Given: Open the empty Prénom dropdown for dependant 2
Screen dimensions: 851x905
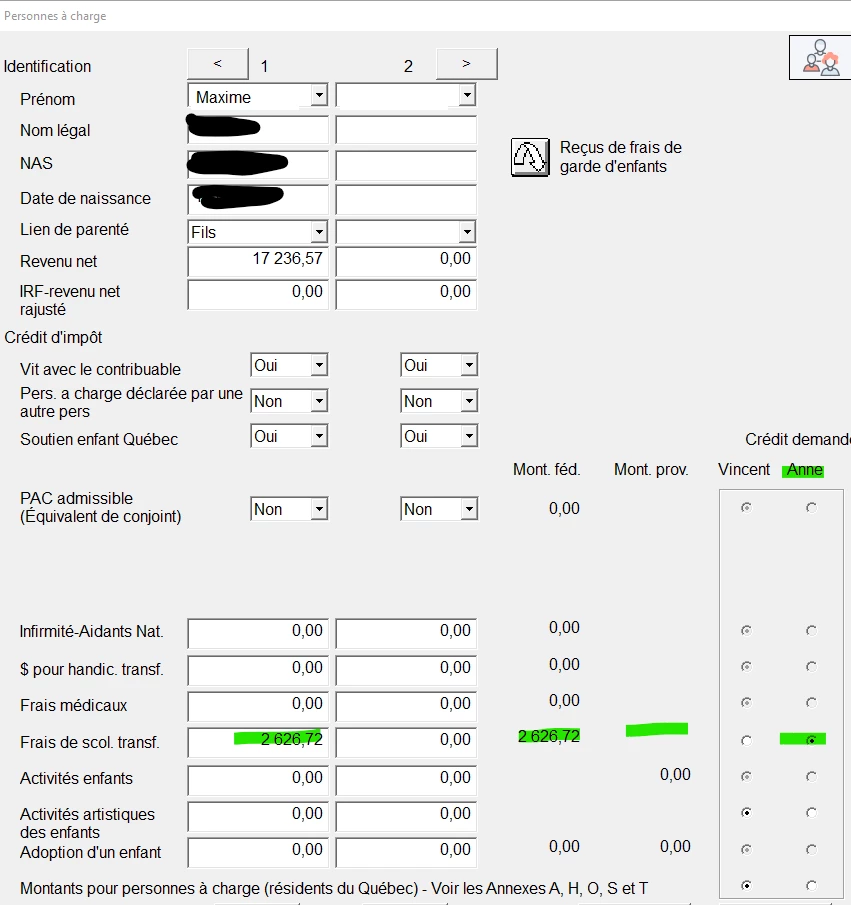Looking at the screenshot, I should point(467,95).
